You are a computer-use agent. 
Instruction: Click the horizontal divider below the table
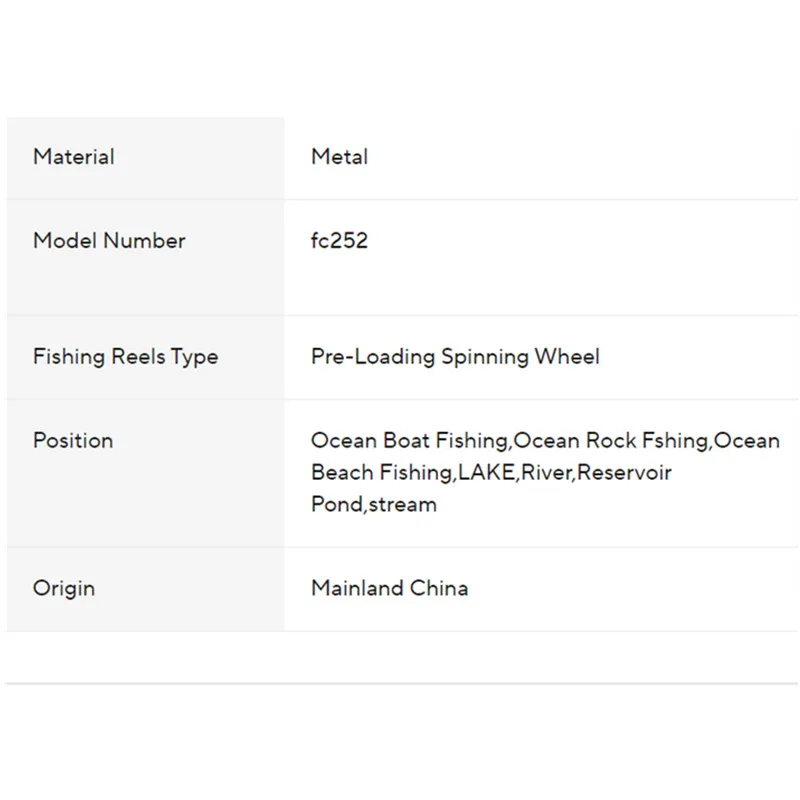click(x=400, y=684)
